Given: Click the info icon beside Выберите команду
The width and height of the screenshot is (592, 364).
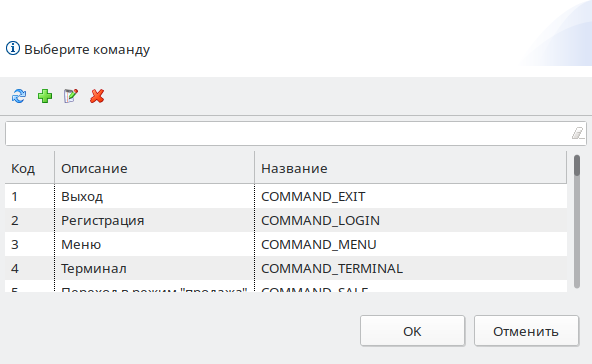Looking at the screenshot, I should [13, 49].
